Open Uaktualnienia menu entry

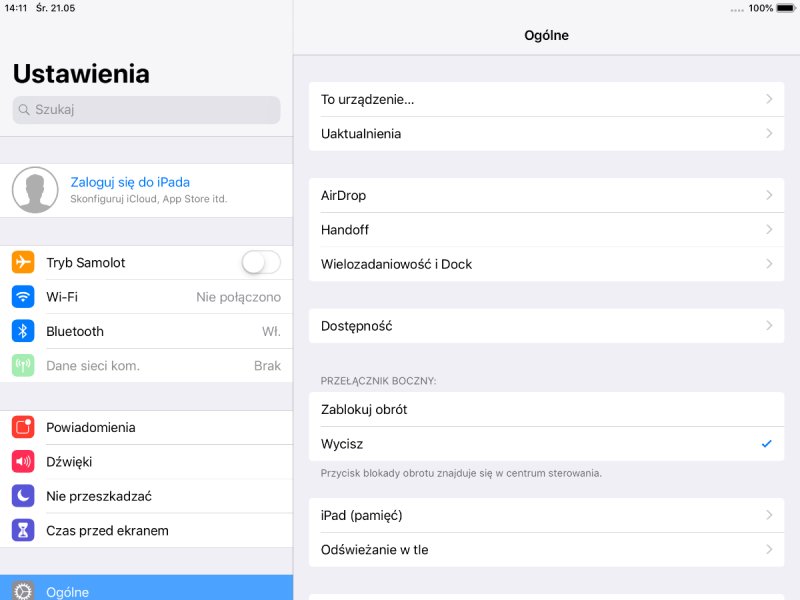tap(546, 134)
